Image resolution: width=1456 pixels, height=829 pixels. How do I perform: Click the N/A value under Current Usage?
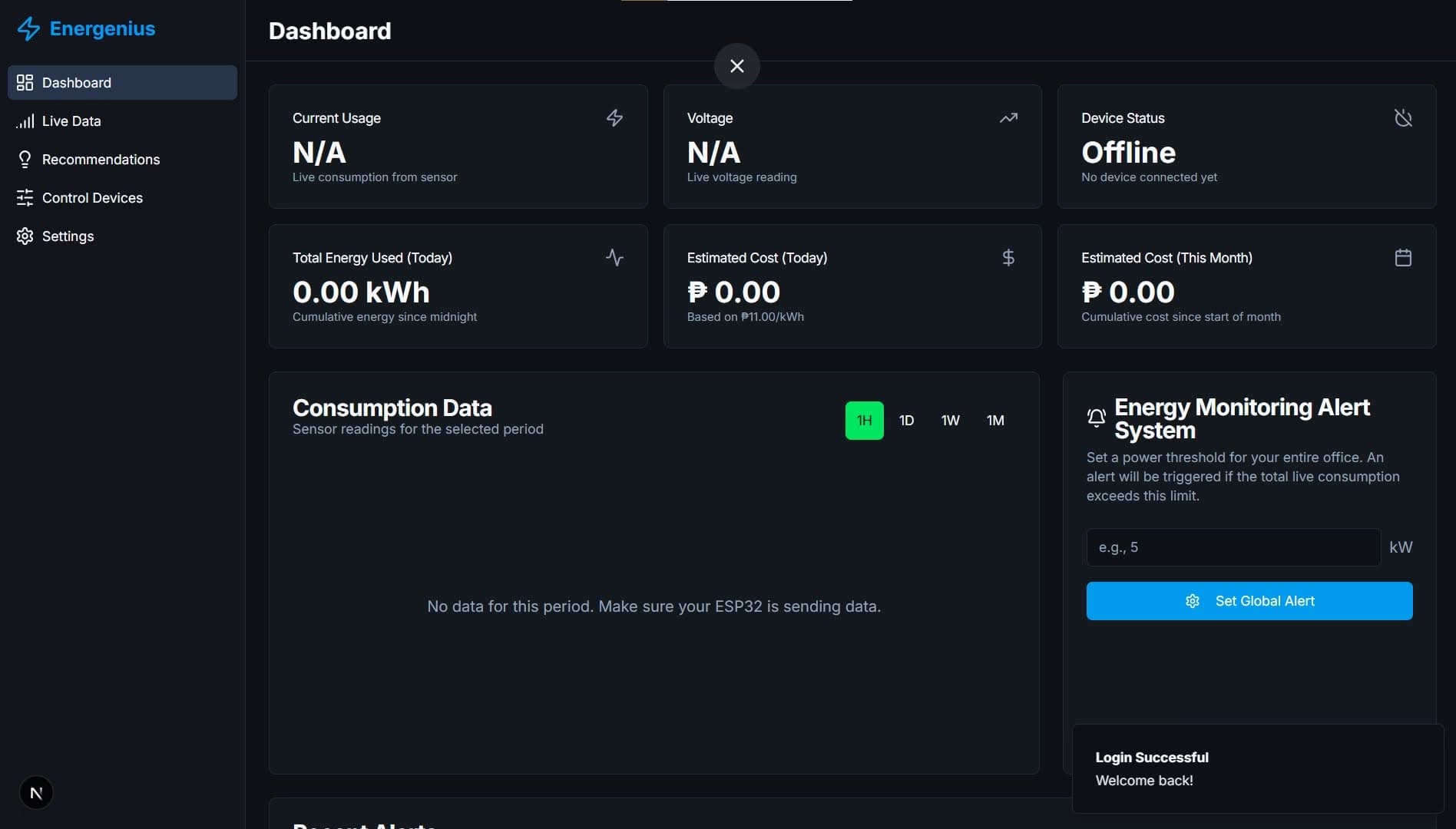(319, 152)
